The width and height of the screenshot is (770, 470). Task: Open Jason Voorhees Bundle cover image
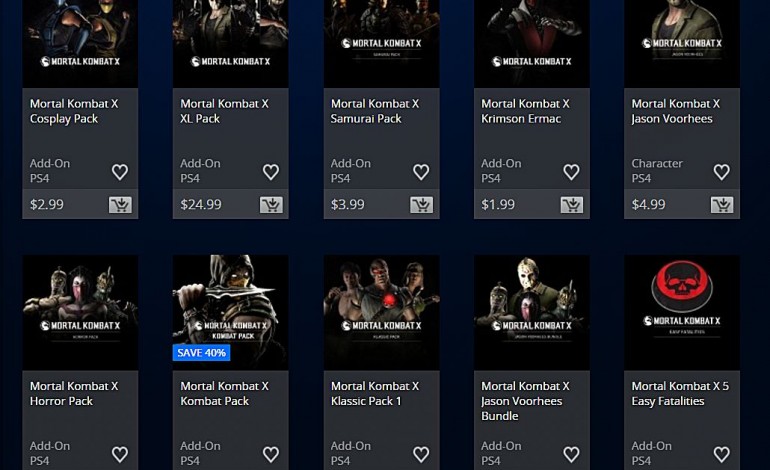[532, 312]
